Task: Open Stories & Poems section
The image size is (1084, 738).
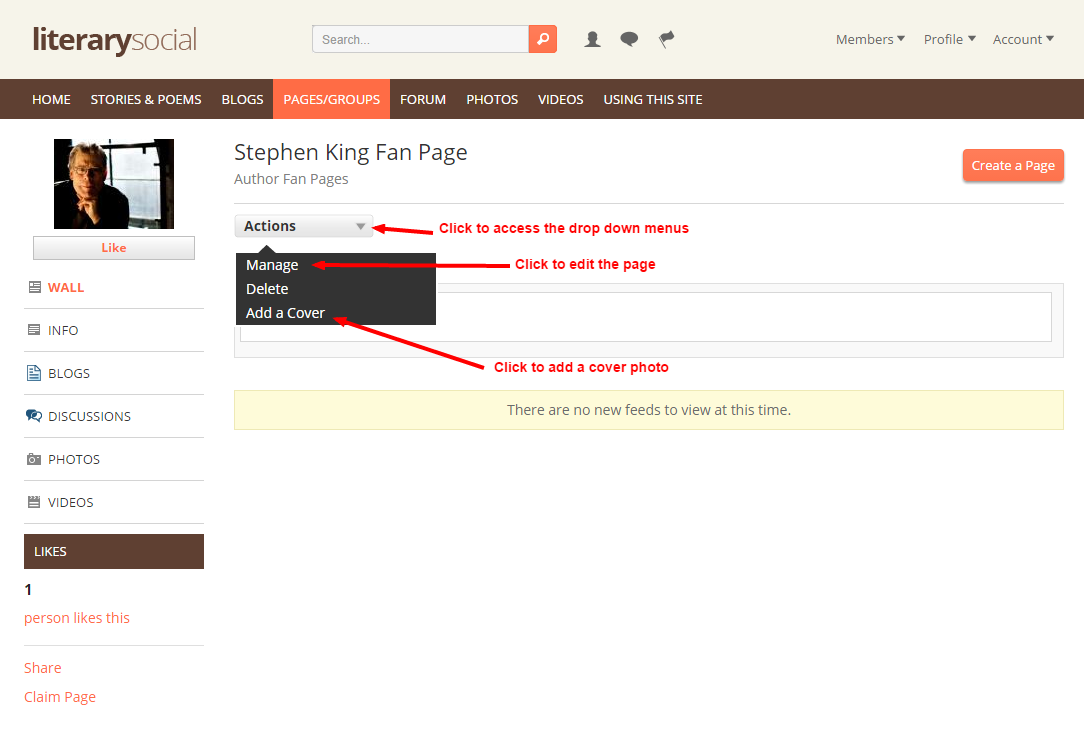Action: pyautogui.click(x=146, y=100)
